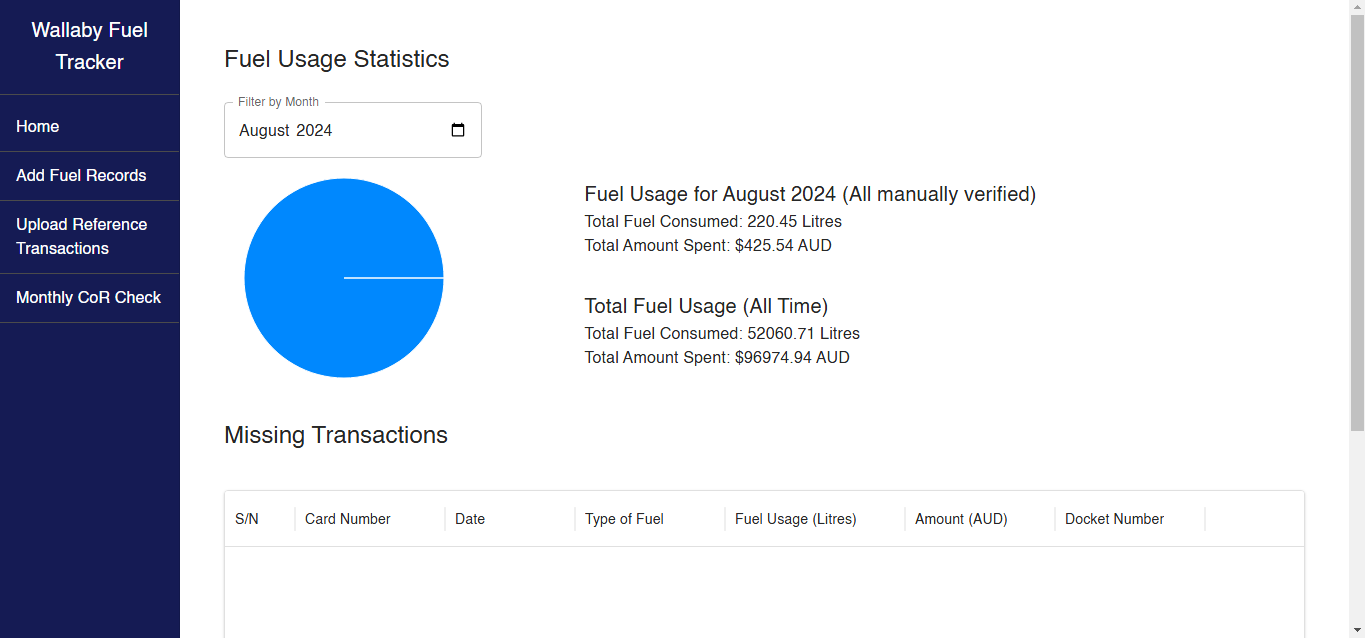Sort by S/N column header
Screen dimensions: 1365x638
tap(247, 519)
